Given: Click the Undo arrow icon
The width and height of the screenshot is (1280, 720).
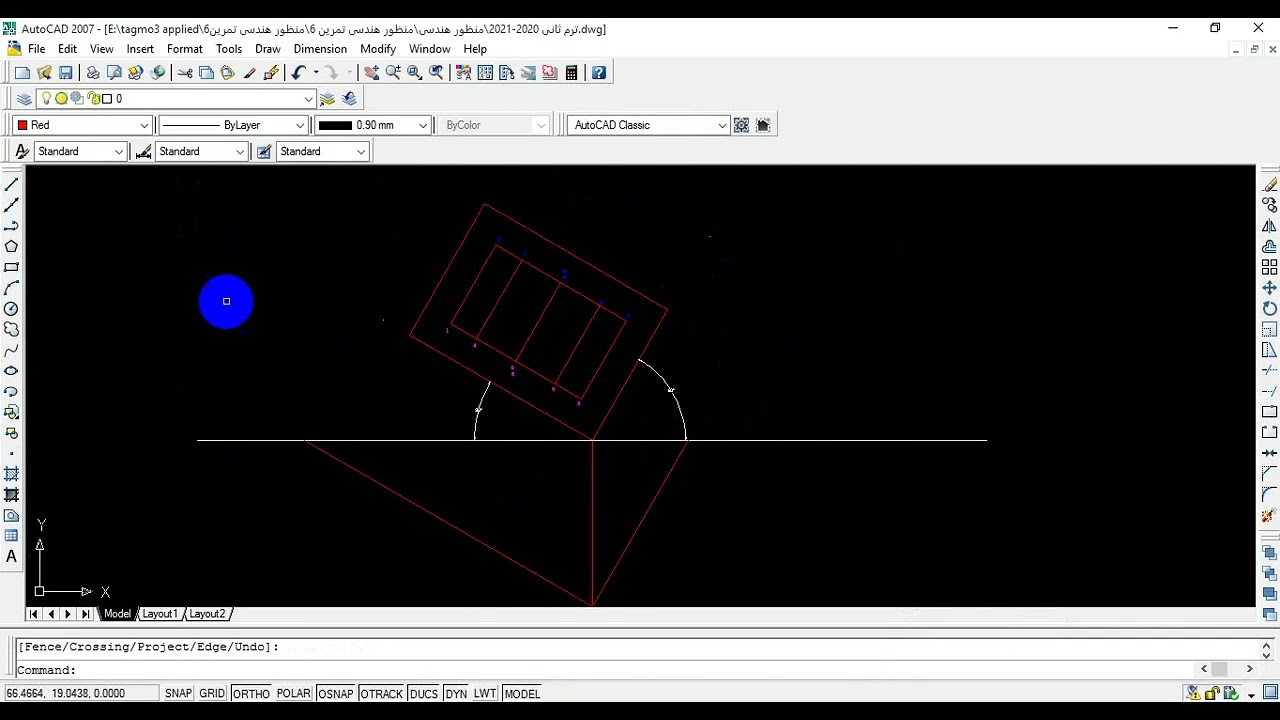Looking at the screenshot, I should (298, 72).
